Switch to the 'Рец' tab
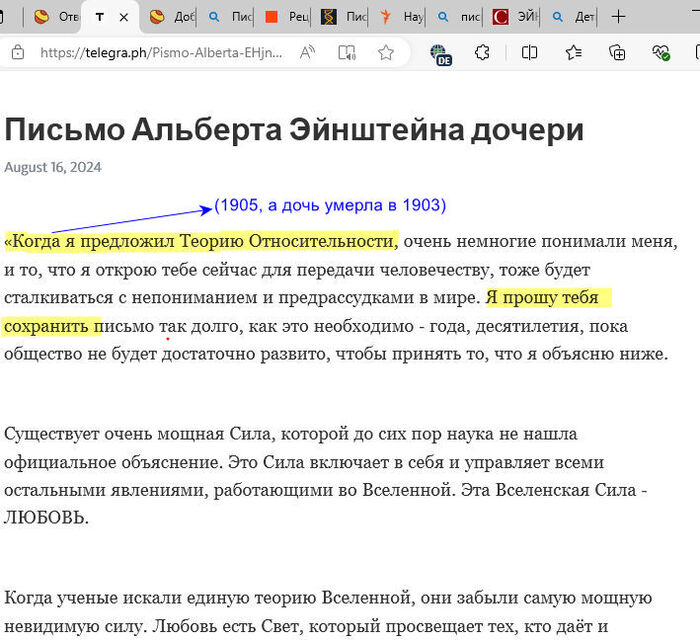 click(x=287, y=17)
